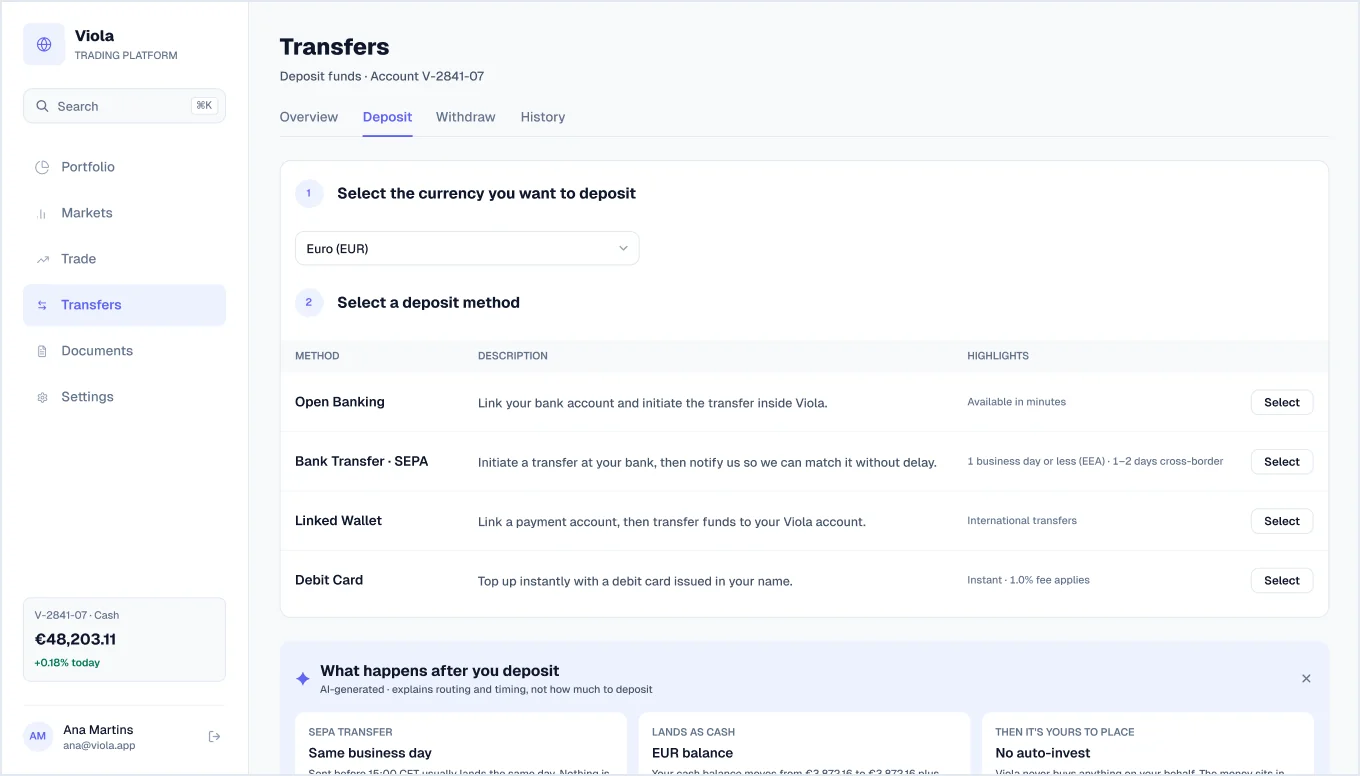
Task: Click the 'Available in minutes' highlight text
Action: tap(1016, 402)
